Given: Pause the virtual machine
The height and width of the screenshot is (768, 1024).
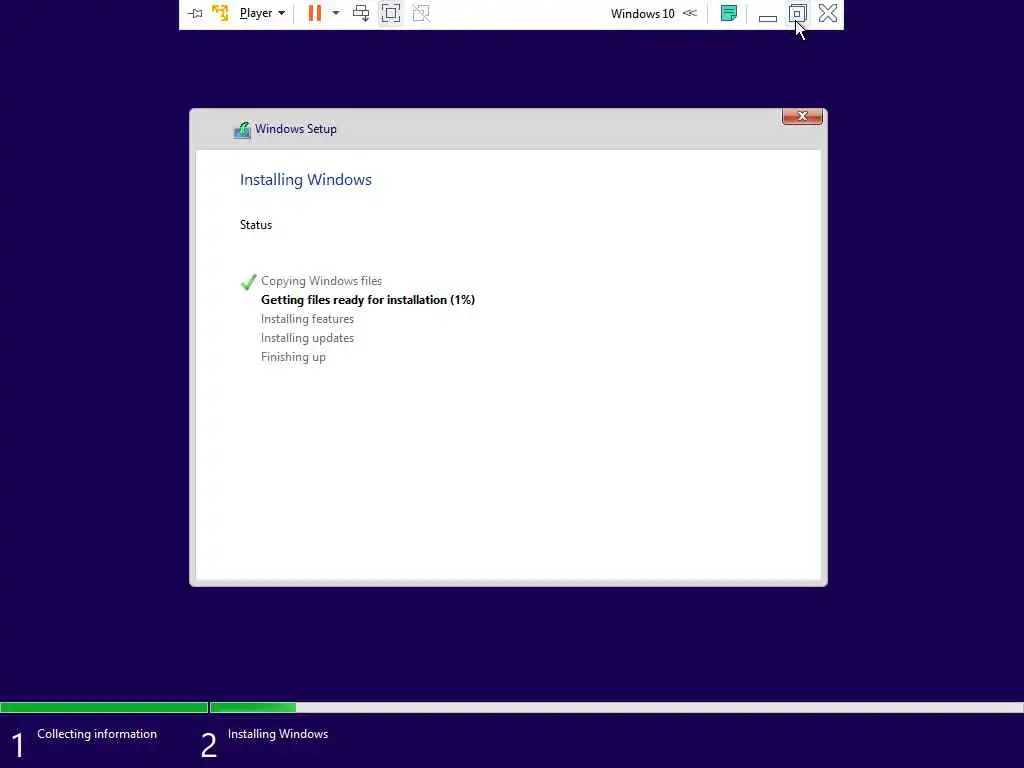Looking at the screenshot, I should tap(315, 13).
